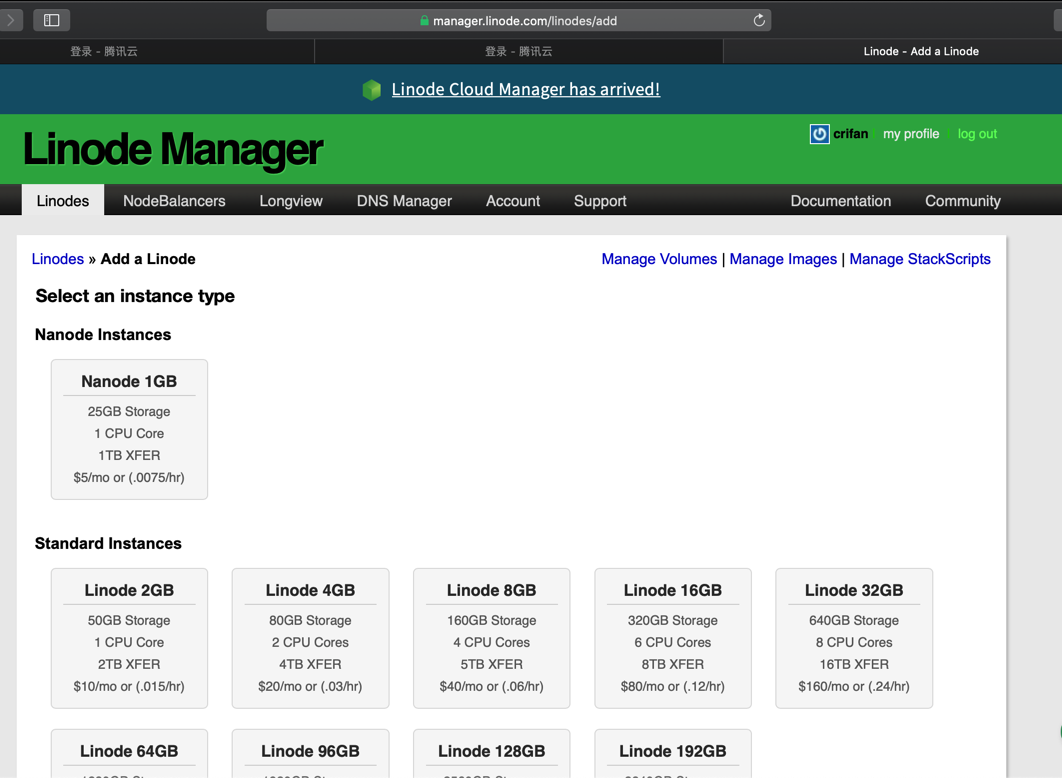Open the Linode Cloud Manager has arrived link
Screen dimensions: 1062x778
(x=526, y=89)
